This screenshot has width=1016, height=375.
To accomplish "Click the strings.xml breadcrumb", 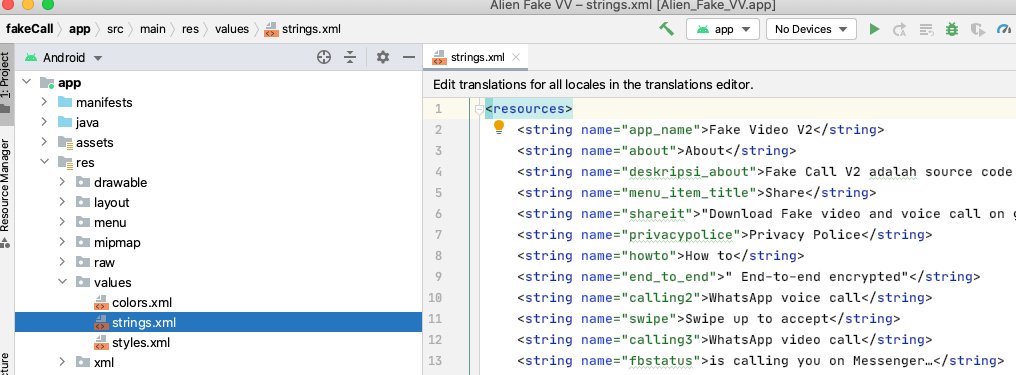I will tap(303, 29).
